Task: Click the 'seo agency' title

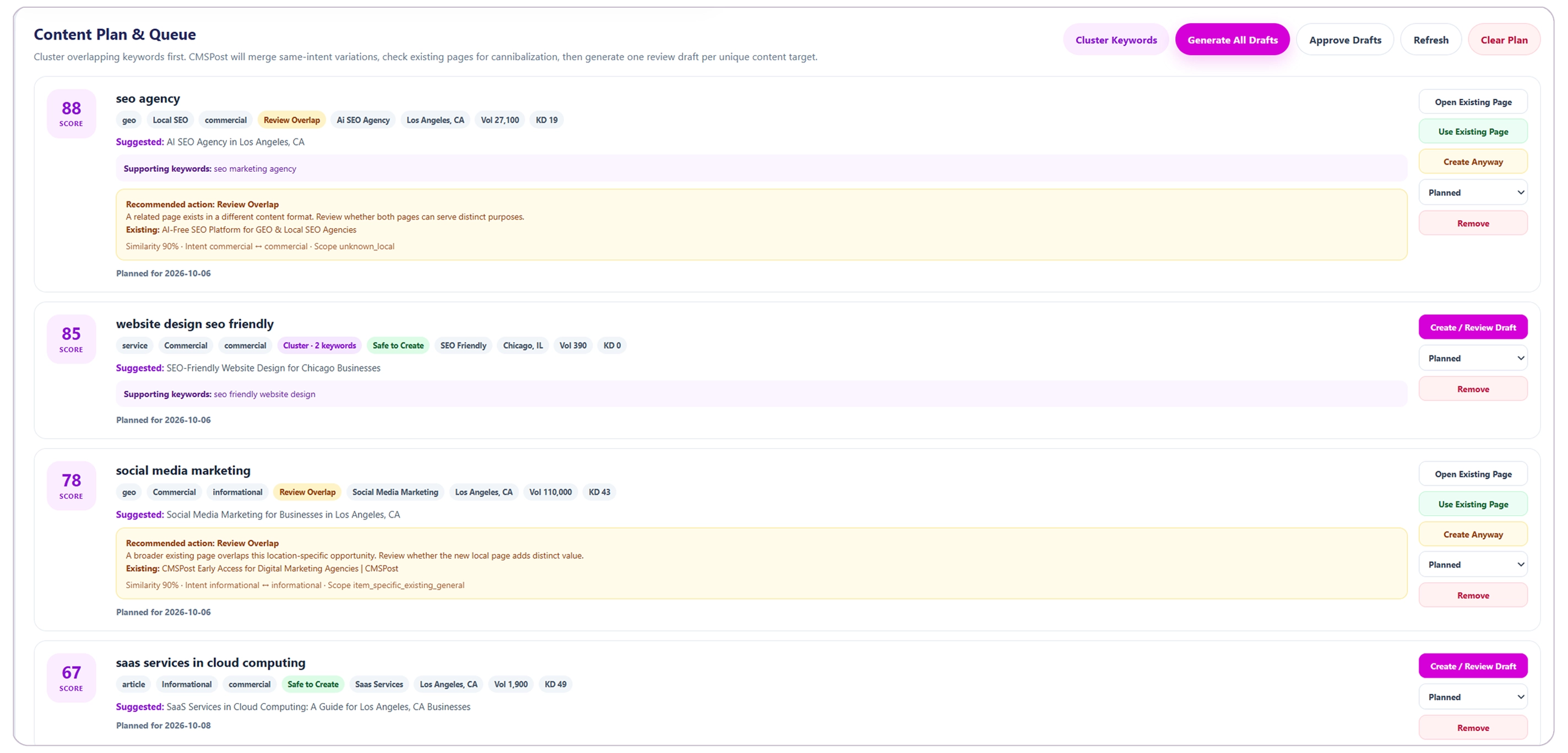Action: coord(148,99)
